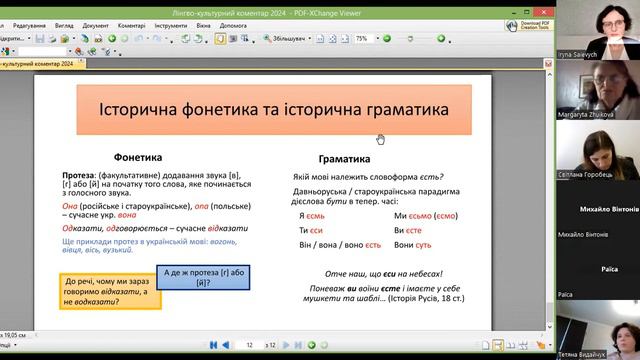Image resolution: width=640 pixels, height=360 pixels.
Task: Click the rotate counter-clockwise icon
Action: (185, 39)
